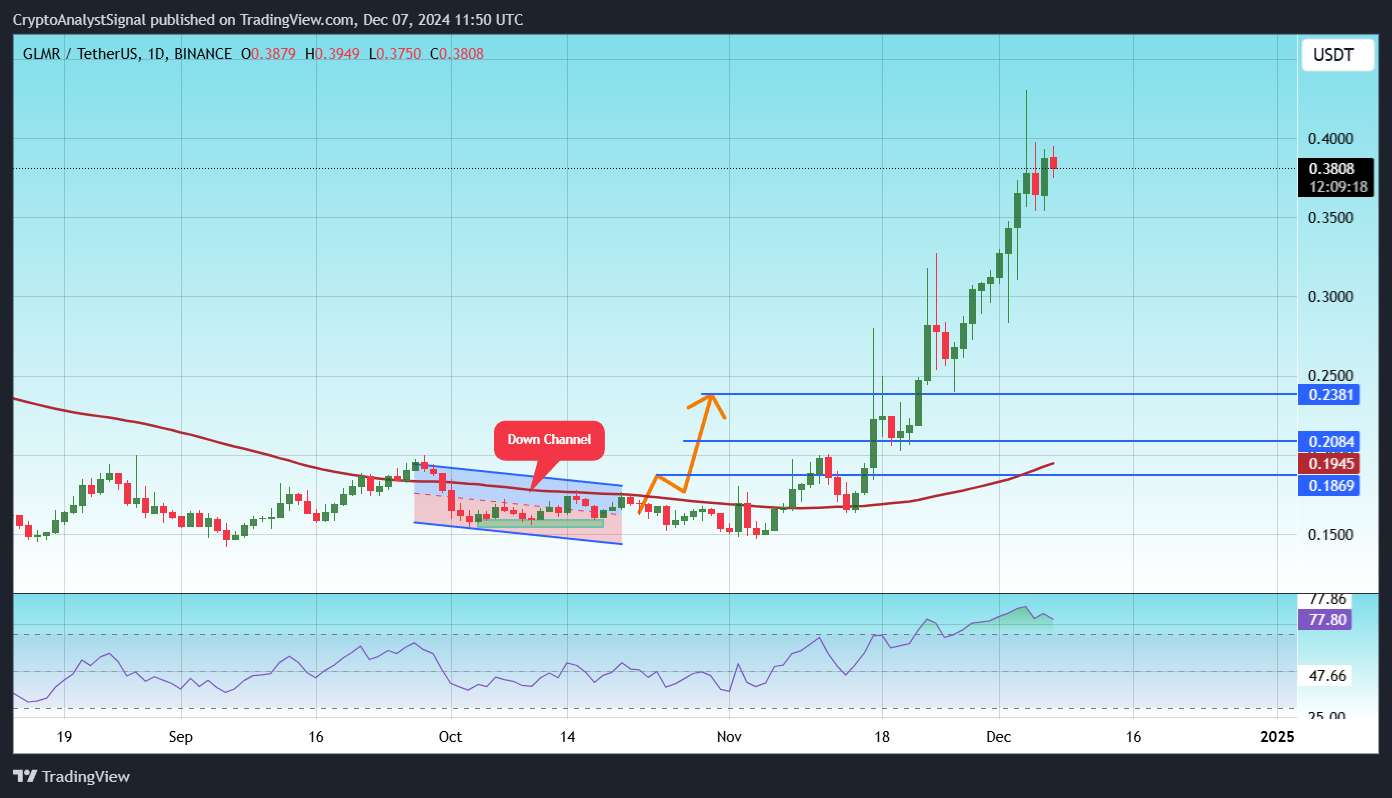Click the USDT currency button
This screenshot has width=1392, height=798.
click(x=1337, y=55)
